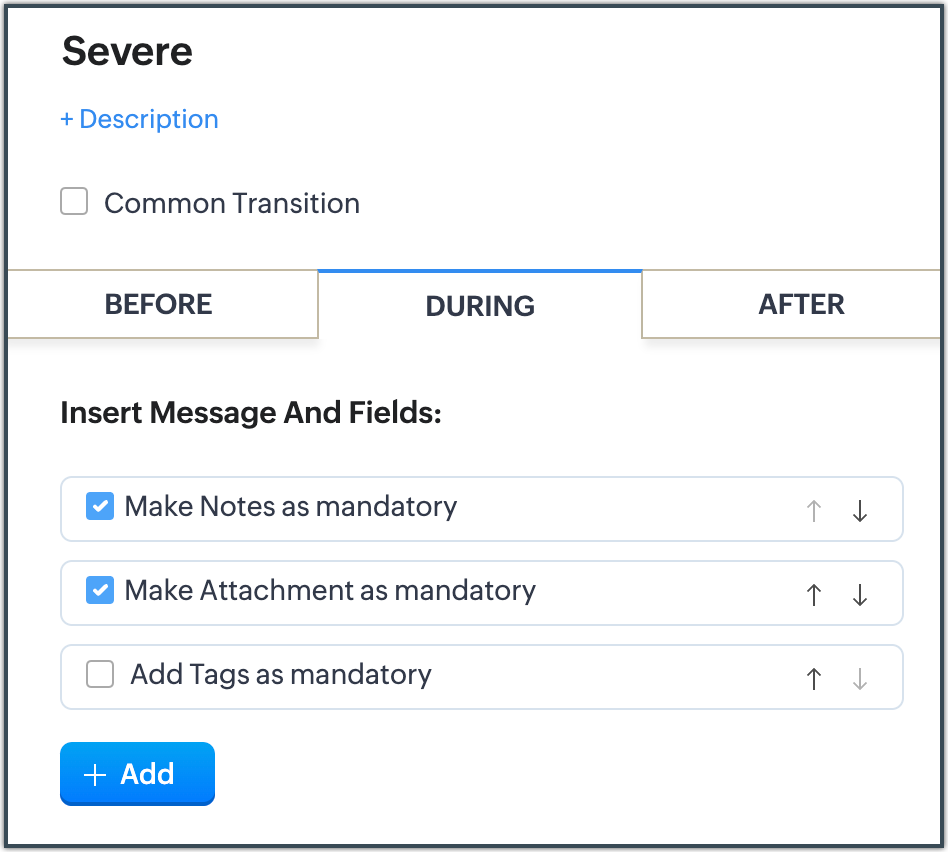Enable the Common Transition checkbox
The image size is (948, 852).
(74, 202)
